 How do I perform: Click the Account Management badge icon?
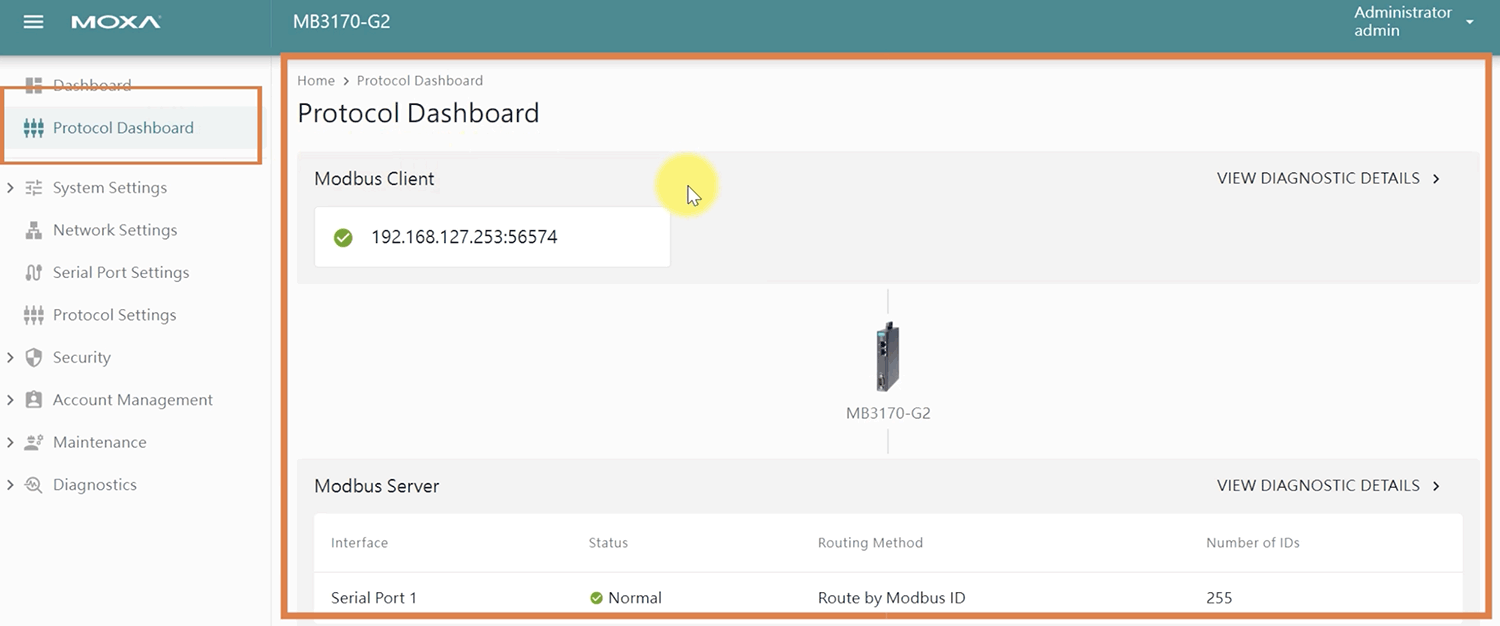point(34,400)
